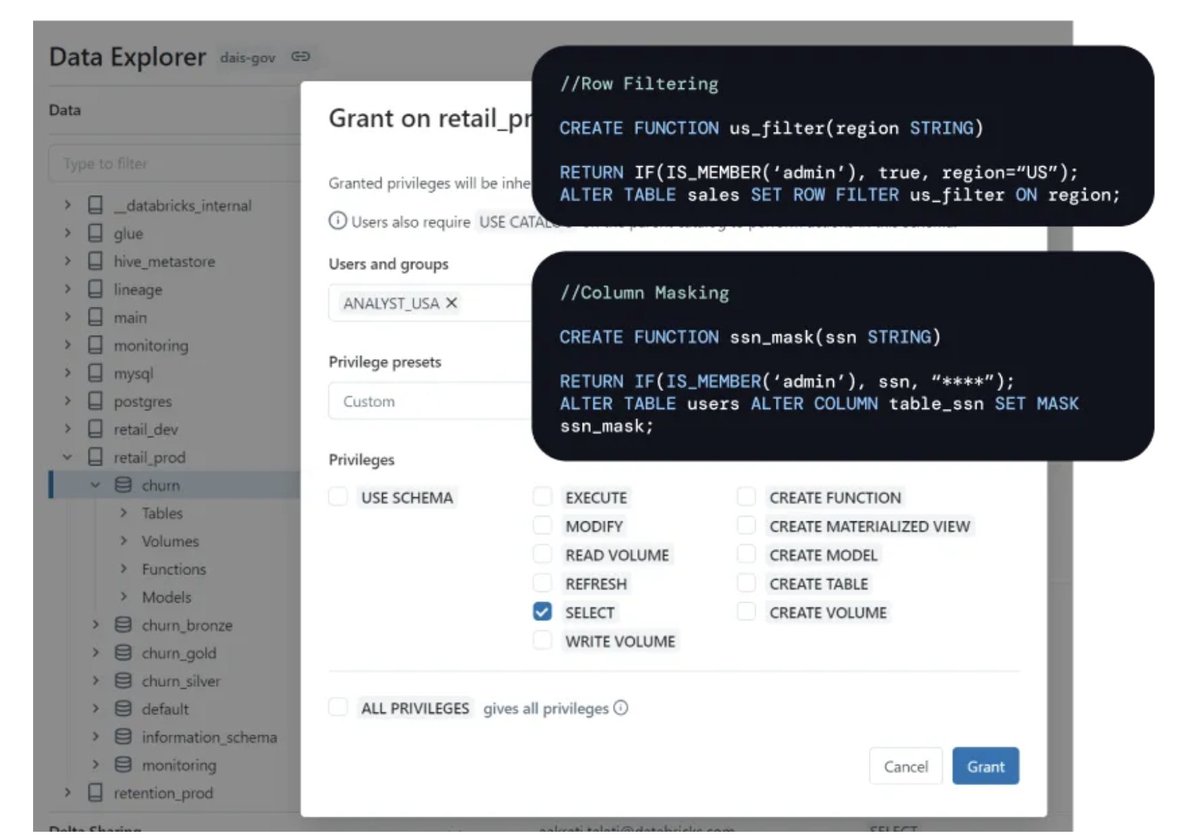Click the churn_gold schema icon

coord(121,653)
